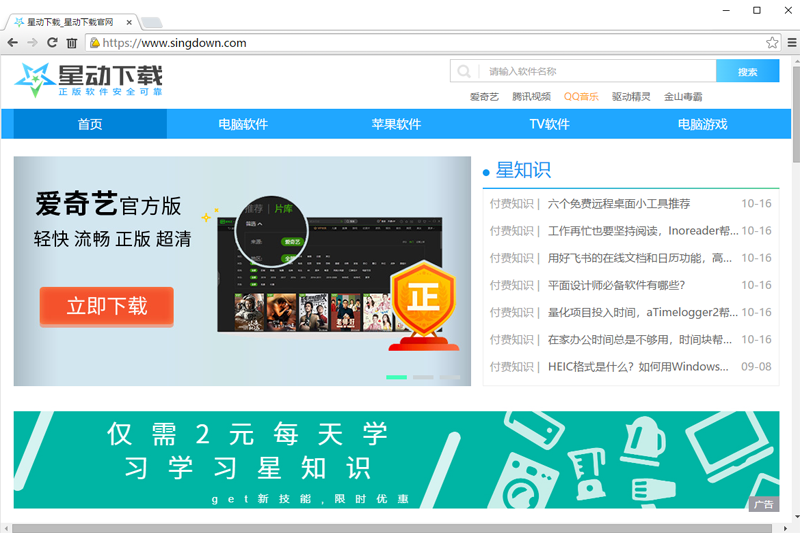800x533 pixels.
Task: Open 电脑软件 navigation item
Action: [243, 124]
